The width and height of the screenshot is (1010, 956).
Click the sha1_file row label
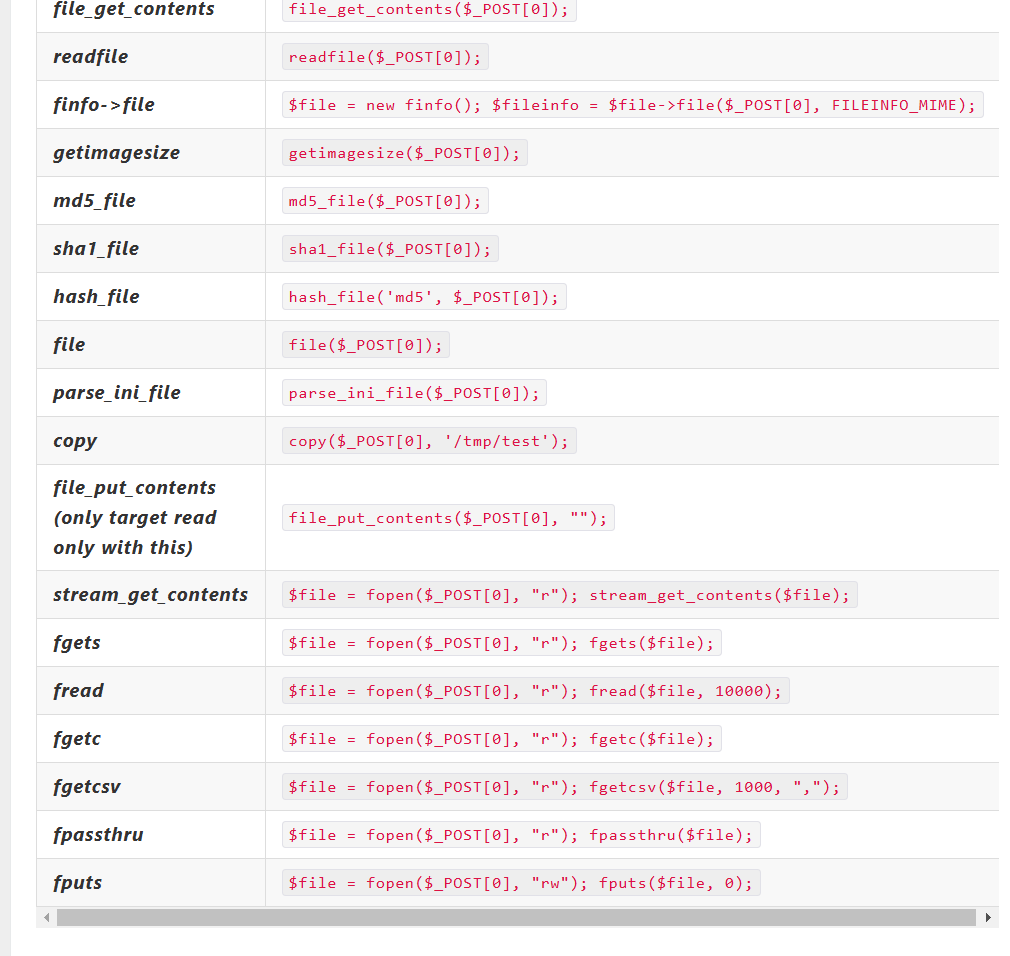coord(96,249)
